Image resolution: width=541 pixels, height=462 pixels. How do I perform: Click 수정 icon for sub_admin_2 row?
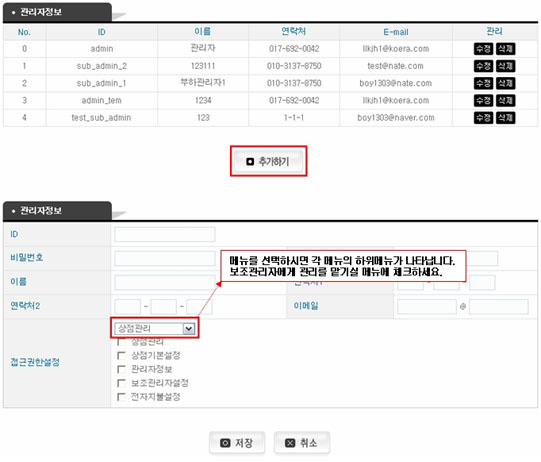(x=483, y=66)
